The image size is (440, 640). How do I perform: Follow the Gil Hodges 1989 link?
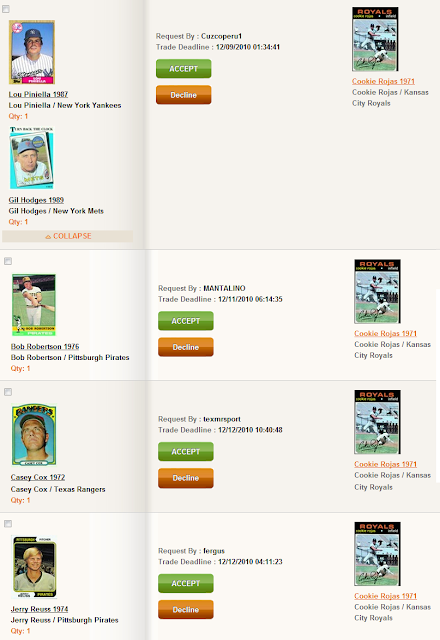point(36,200)
